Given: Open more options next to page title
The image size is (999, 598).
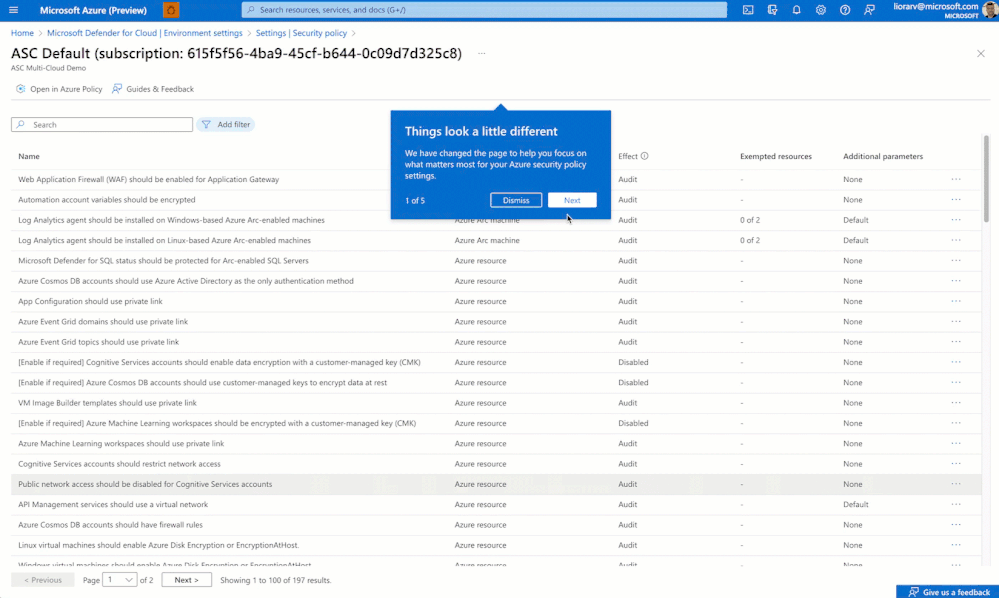Looking at the screenshot, I should [482, 53].
